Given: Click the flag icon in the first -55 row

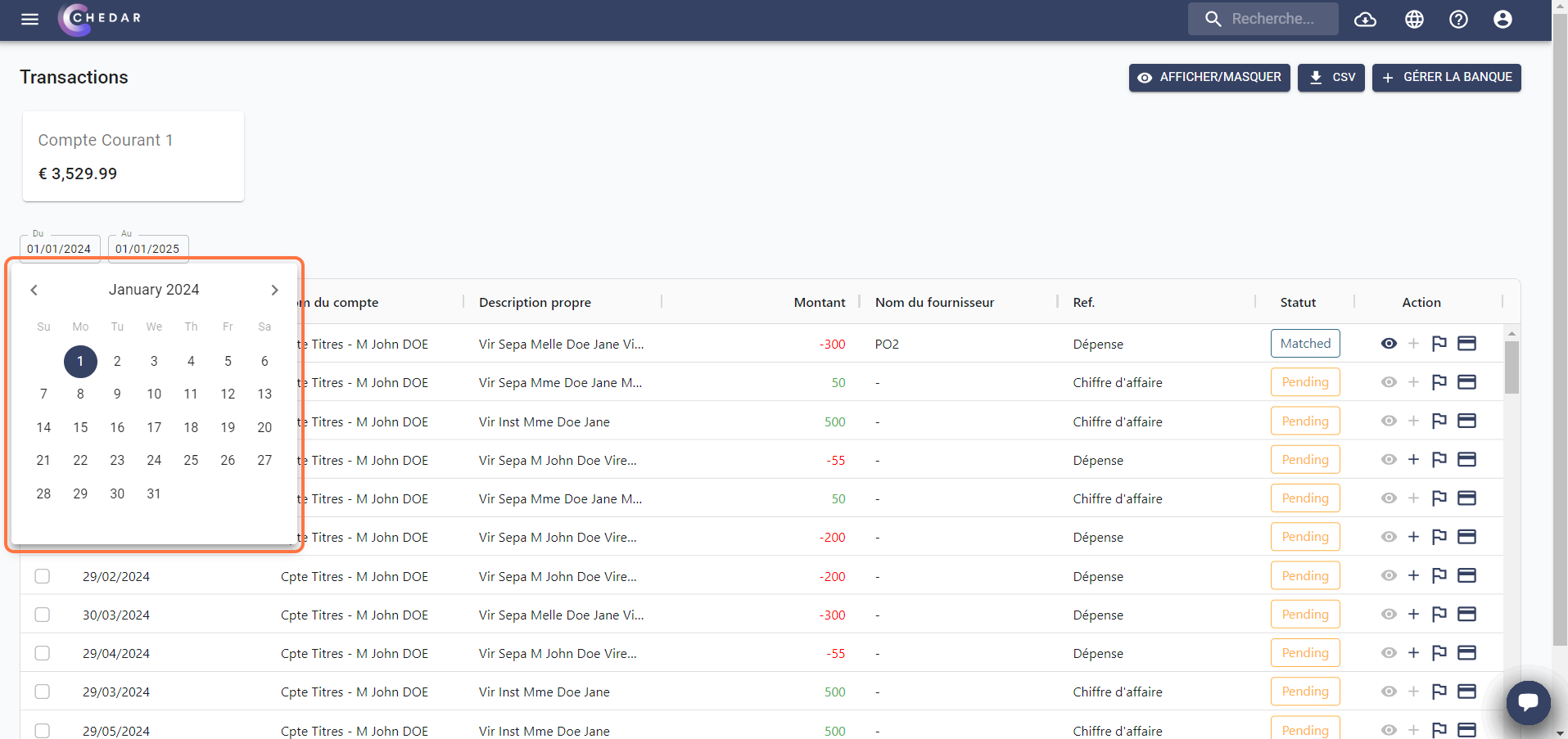Looking at the screenshot, I should click(x=1439, y=460).
